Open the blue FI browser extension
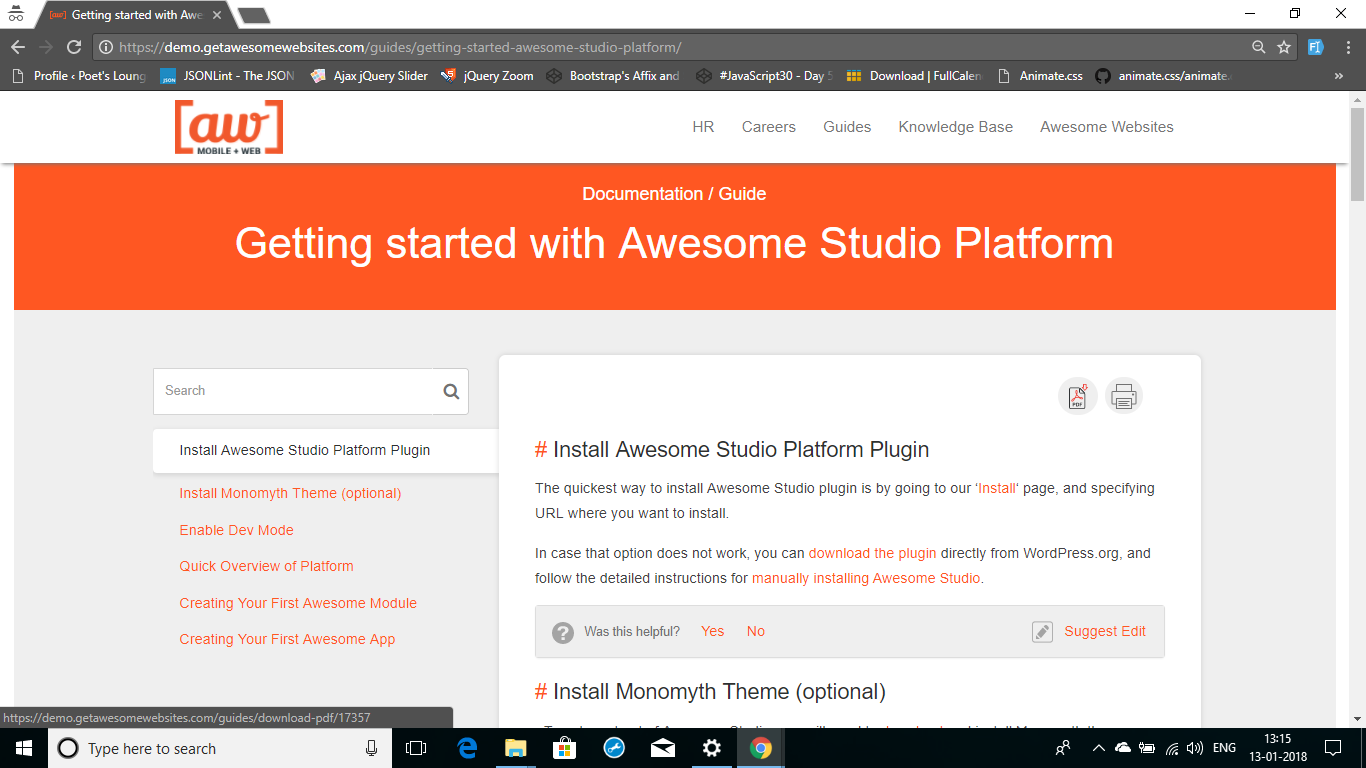The width and height of the screenshot is (1366, 768). pyautogui.click(x=1315, y=47)
